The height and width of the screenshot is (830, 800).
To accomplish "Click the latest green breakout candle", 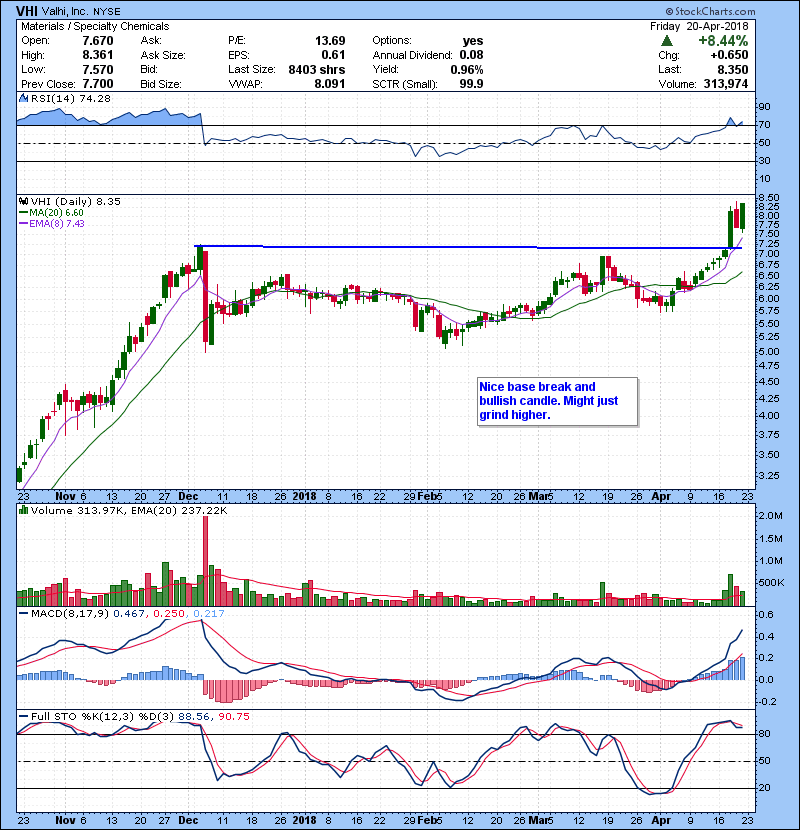I will pyautogui.click(x=743, y=216).
